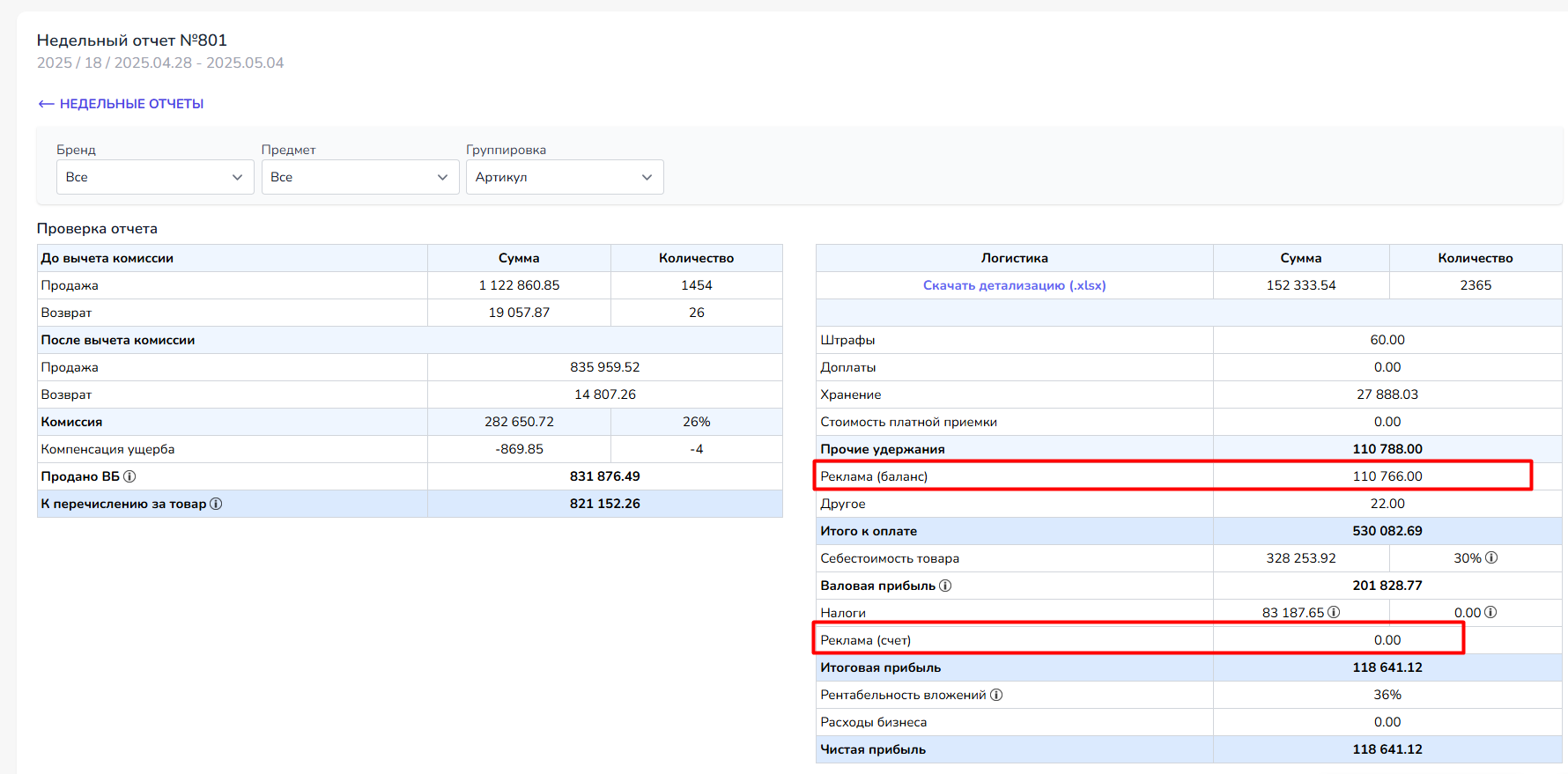This screenshot has height=774, width=1568.
Task: Open the Бренд dropdown
Action: 155,177
